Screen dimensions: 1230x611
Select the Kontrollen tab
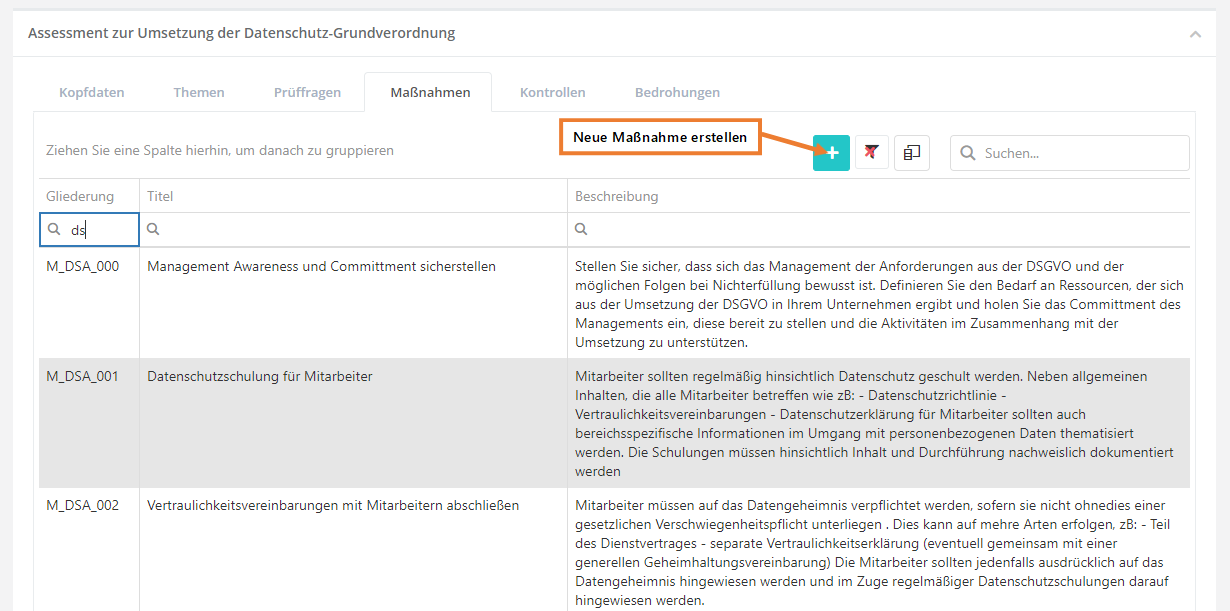(x=552, y=93)
